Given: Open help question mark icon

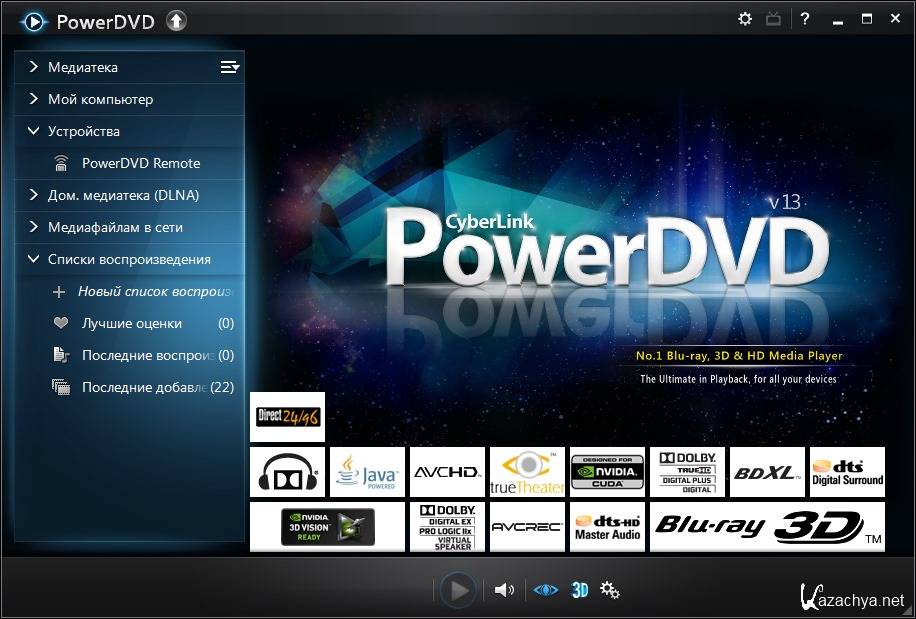Looking at the screenshot, I should click(805, 19).
